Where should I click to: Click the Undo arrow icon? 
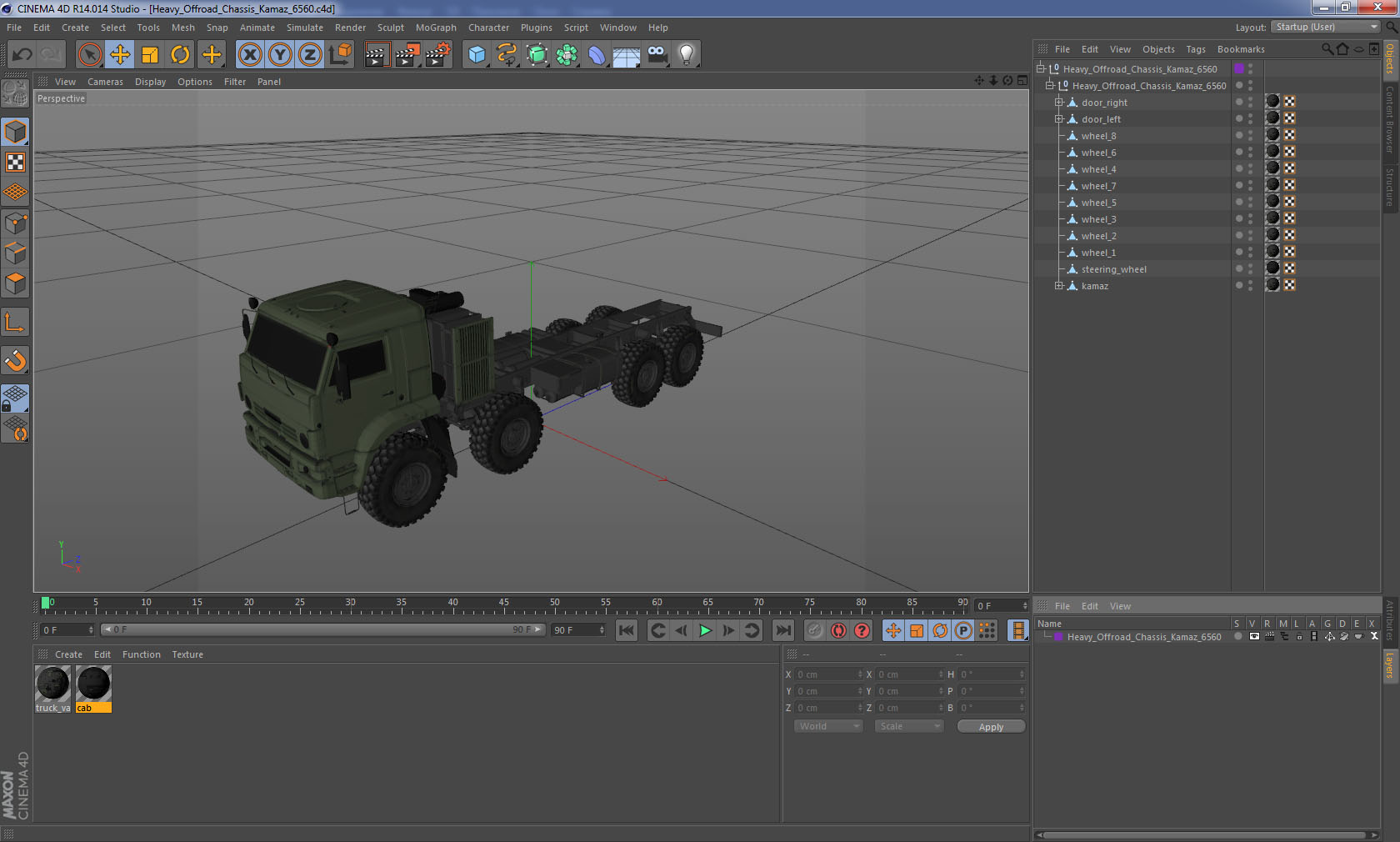[22, 55]
